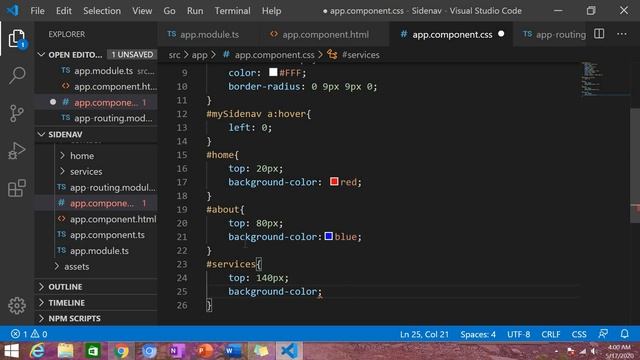The height and width of the screenshot is (360, 640).
Task: Open Internet Explorer from the taskbar
Action: [38, 351]
